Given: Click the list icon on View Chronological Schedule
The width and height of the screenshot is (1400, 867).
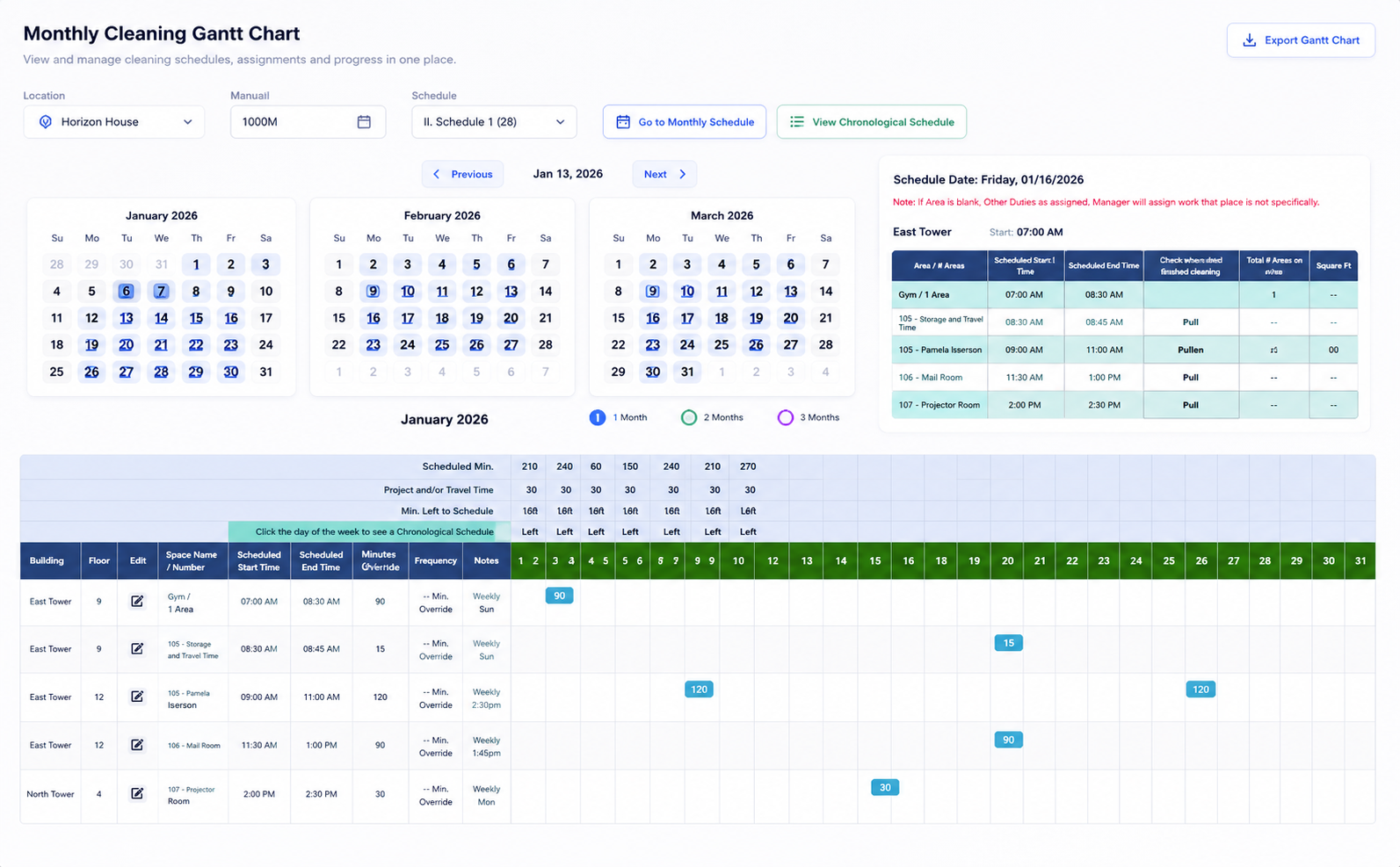Looking at the screenshot, I should coord(797,122).
